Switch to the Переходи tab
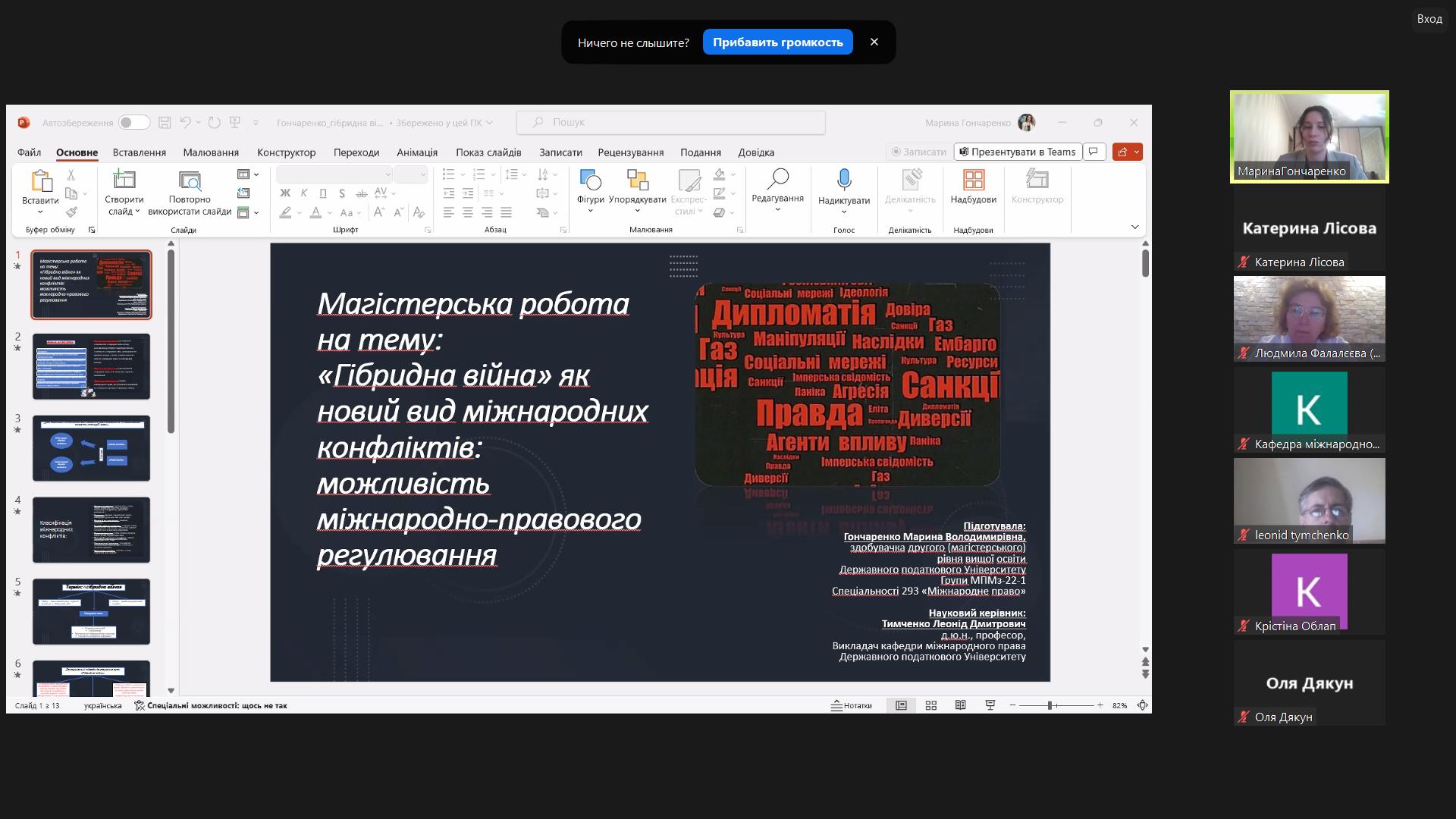The width and height of the screenshot is (1456, 819). 356,152
